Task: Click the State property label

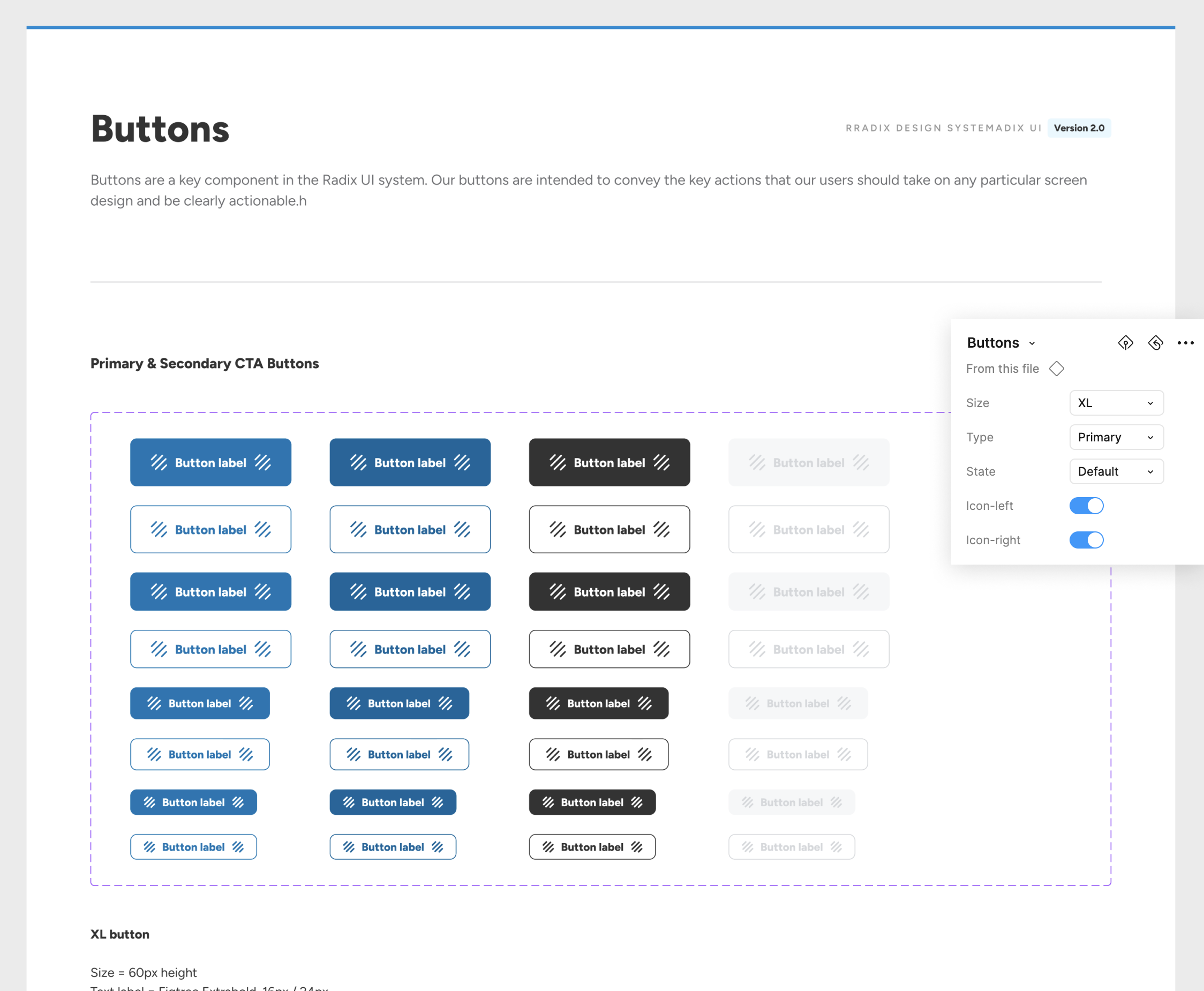Action: pyautogui.click(x=980, y=471)
